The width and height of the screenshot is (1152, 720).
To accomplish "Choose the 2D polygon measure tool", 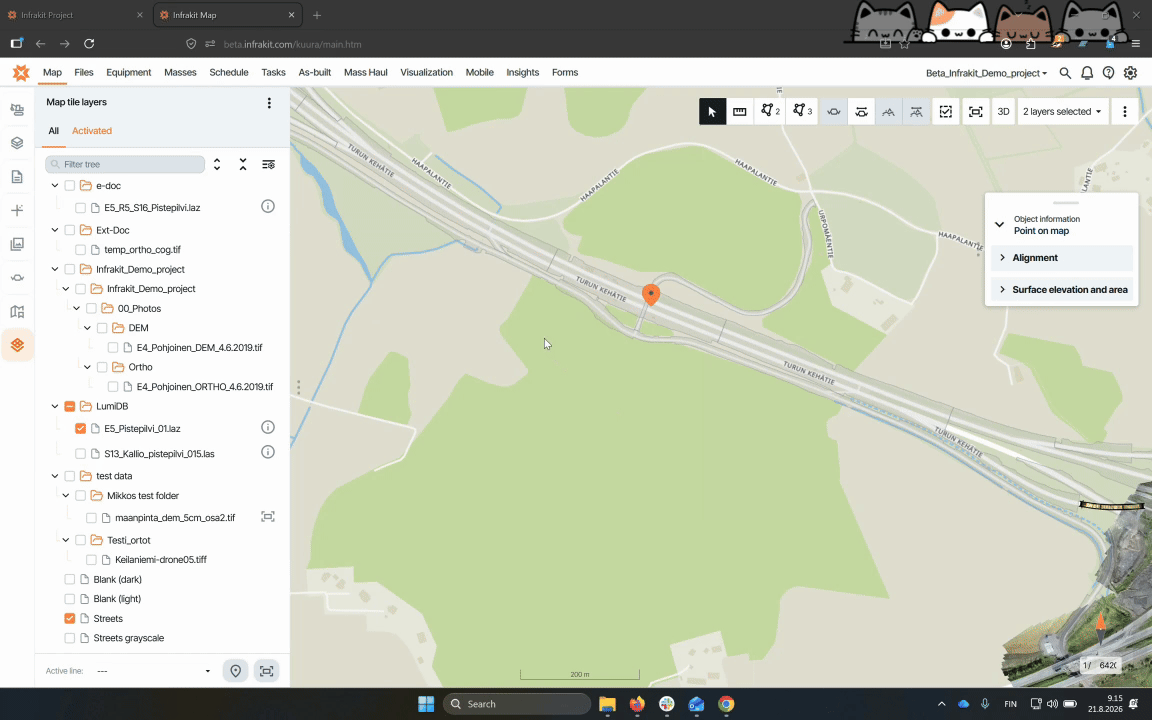I will 771,112.
